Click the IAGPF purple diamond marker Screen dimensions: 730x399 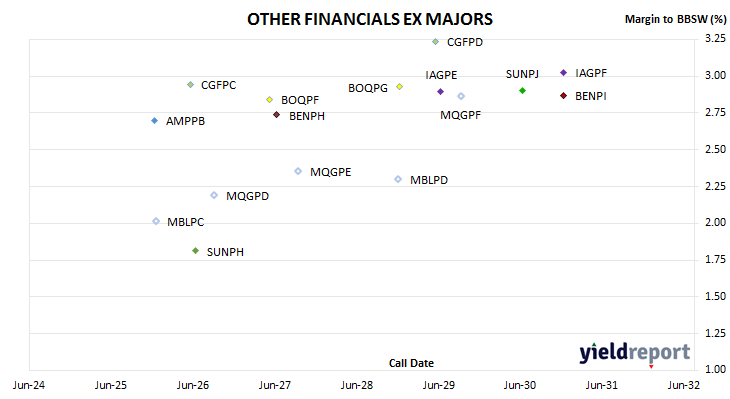[563, 73]
